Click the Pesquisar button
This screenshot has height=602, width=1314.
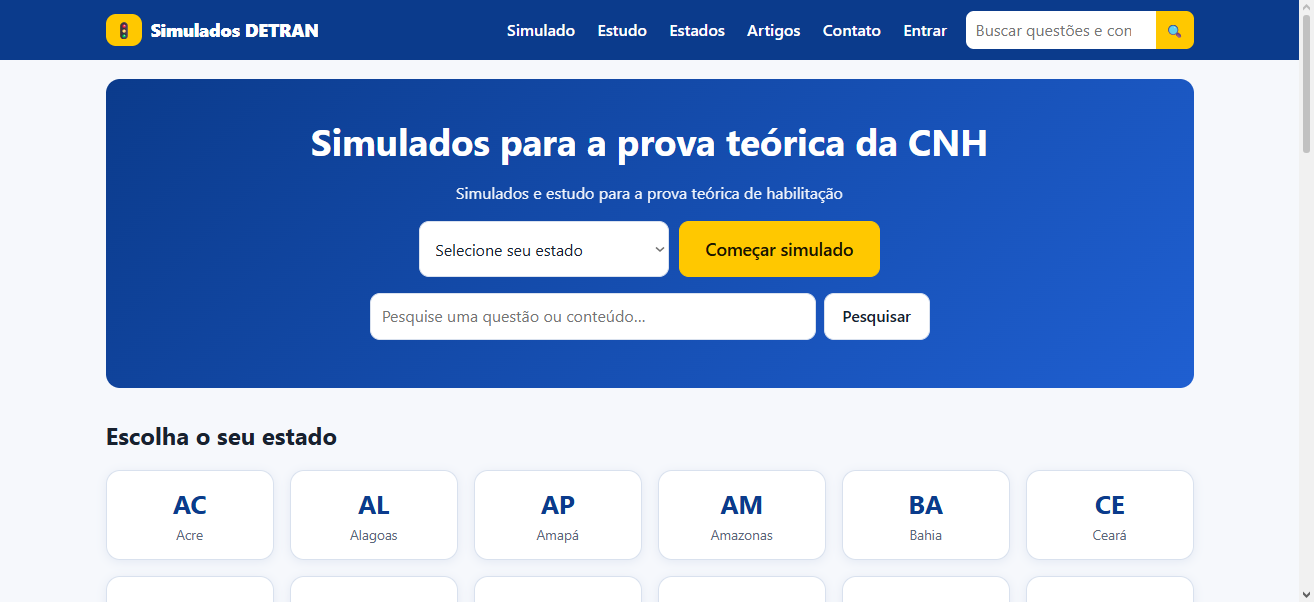[877, 316]
